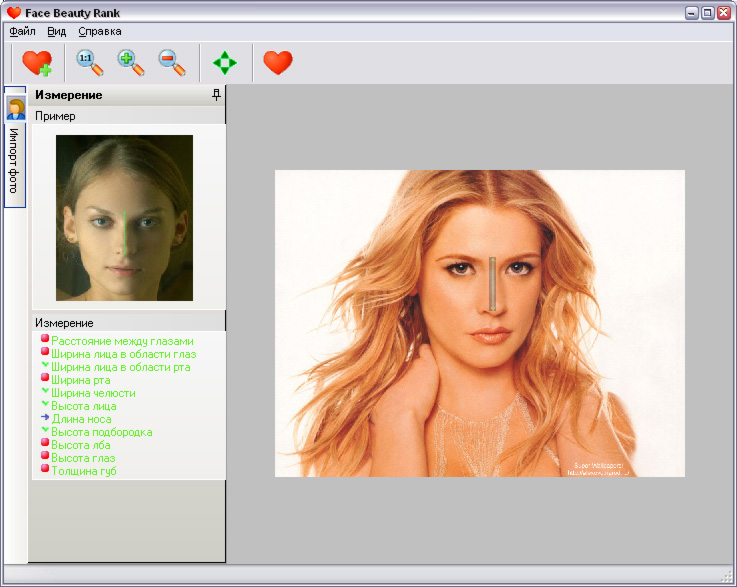The height and width of the screenshot is (587, 737).
Task: Open the Справка menu
Action: (100, 31)
